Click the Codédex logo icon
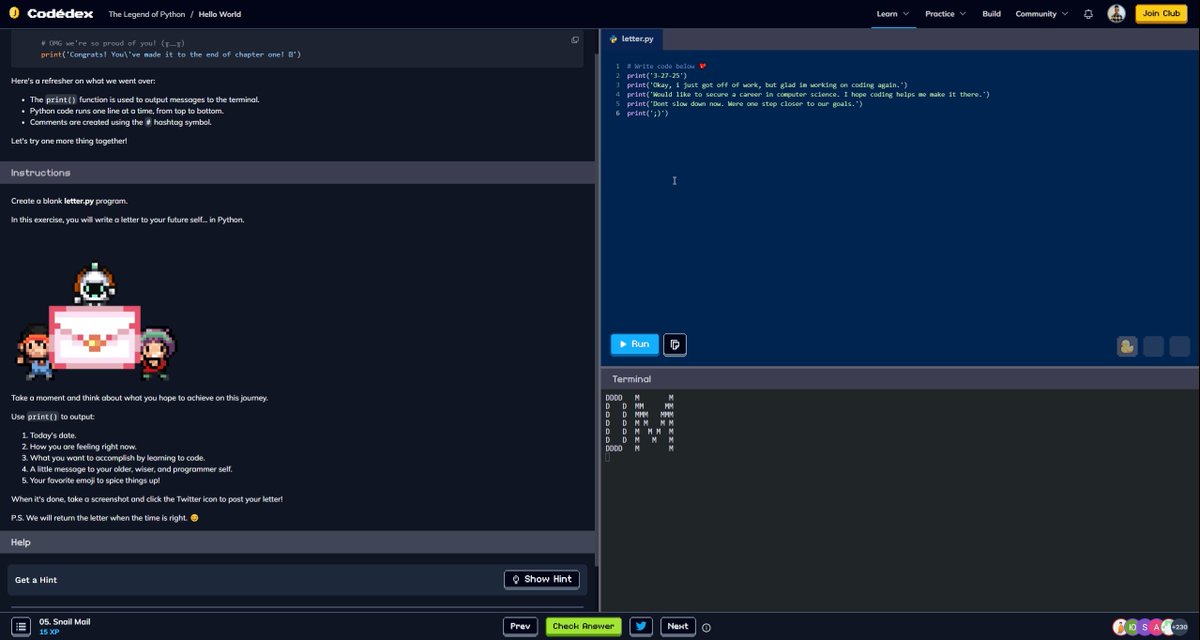Image resolution: width=1200 pixels, height=640 pixels. click(14, 14)
